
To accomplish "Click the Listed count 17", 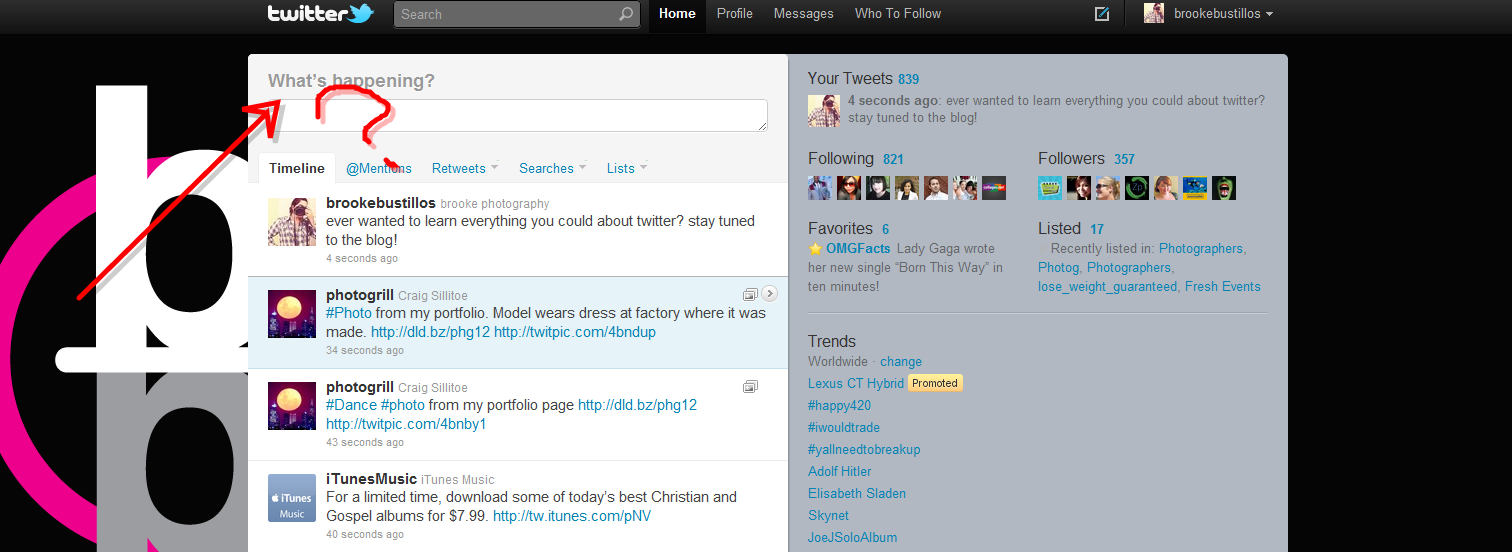I will point(1097,229).
